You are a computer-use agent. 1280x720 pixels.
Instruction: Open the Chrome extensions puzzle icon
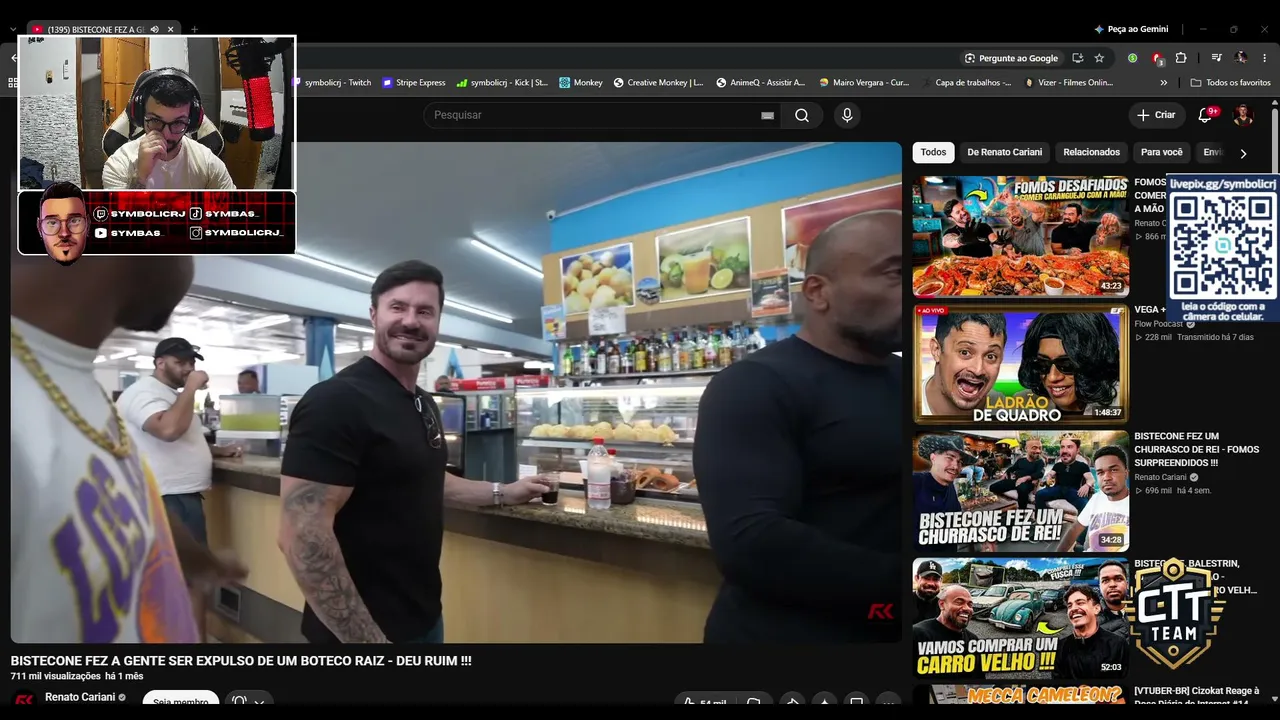(1180, 58)
